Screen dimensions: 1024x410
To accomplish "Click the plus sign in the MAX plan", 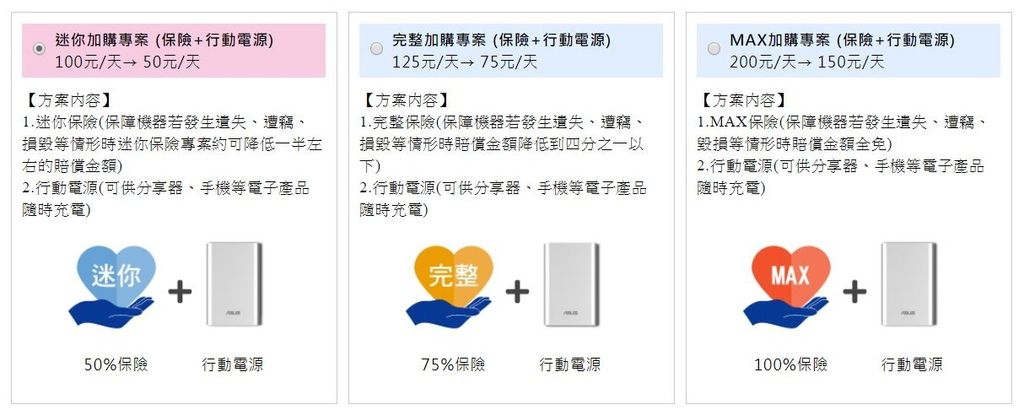I will 854,292.
